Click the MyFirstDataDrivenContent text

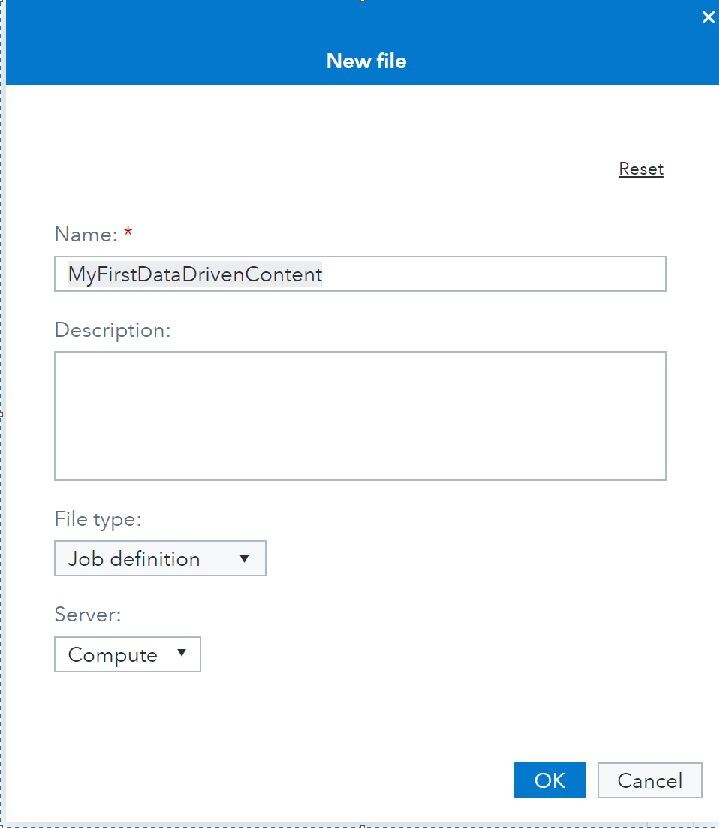coord(195,274)
